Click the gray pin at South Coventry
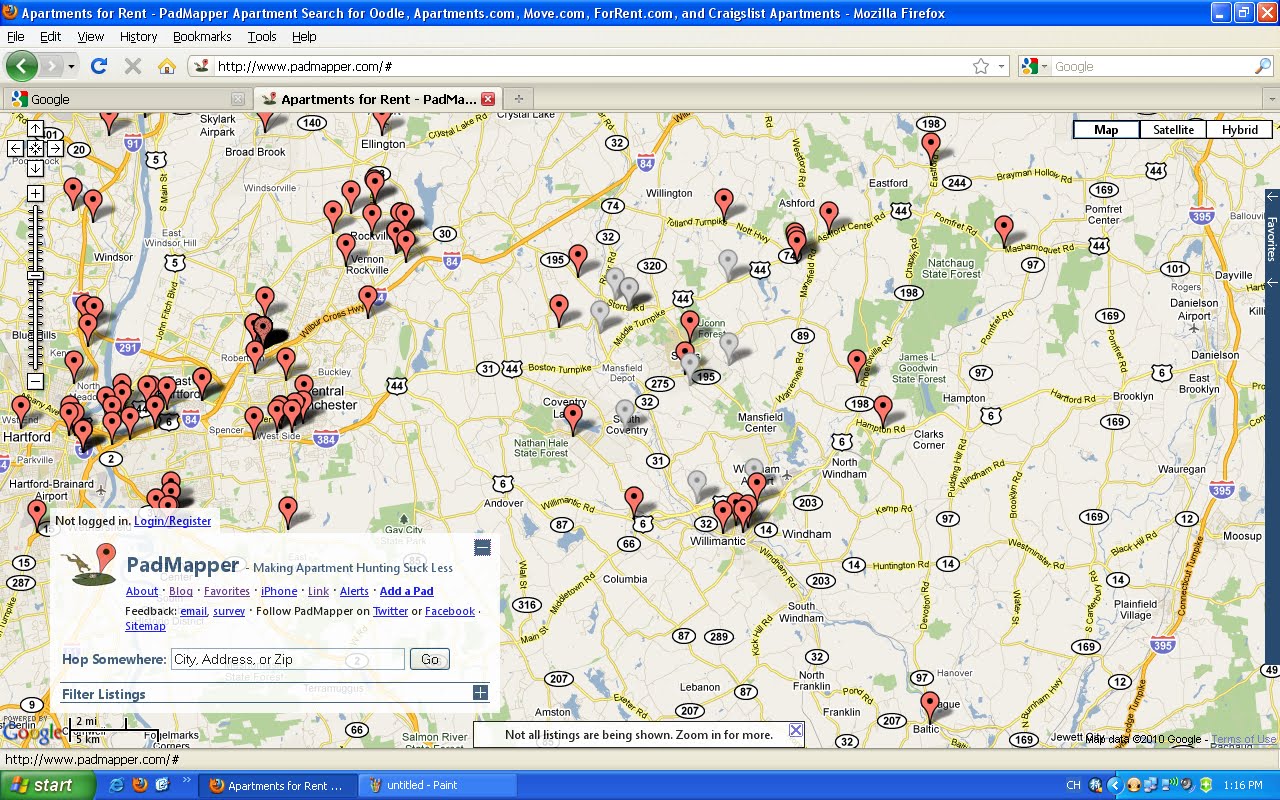1280x800 pixels. click(625, 413)
